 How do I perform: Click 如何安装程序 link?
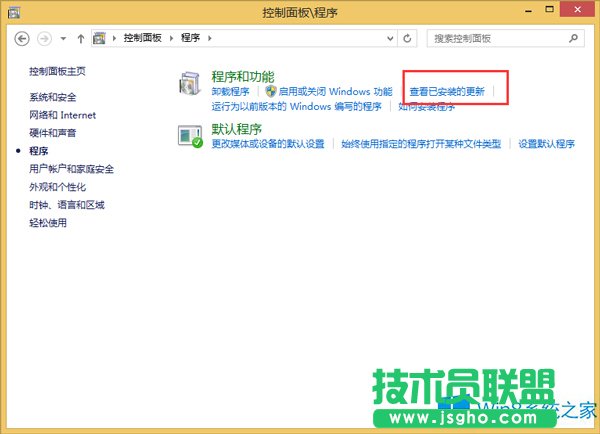click(x=427, y=107)
